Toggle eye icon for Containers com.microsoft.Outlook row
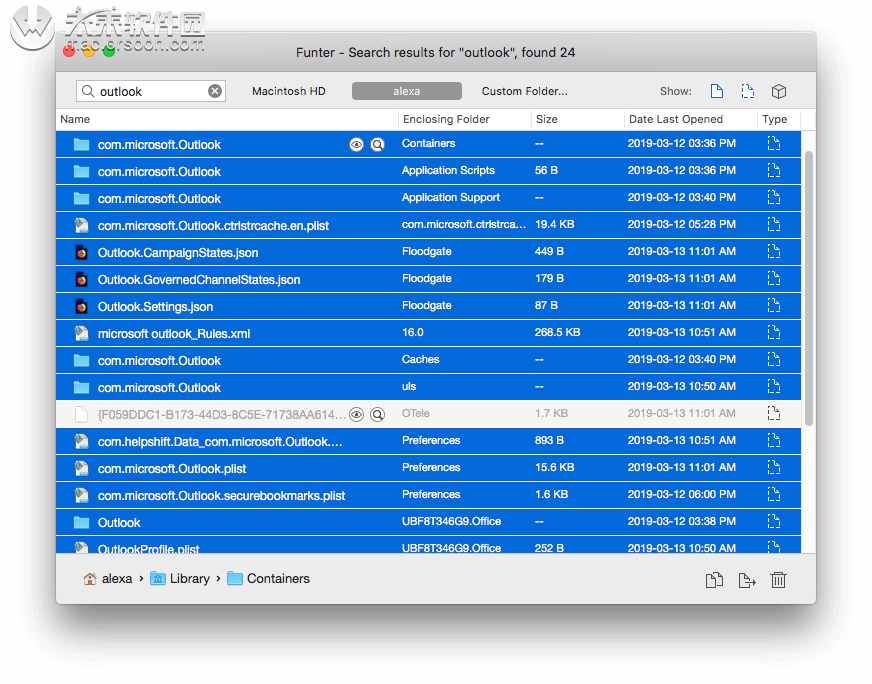This screenshot has width=872, height=684. (x=356, y=145)
